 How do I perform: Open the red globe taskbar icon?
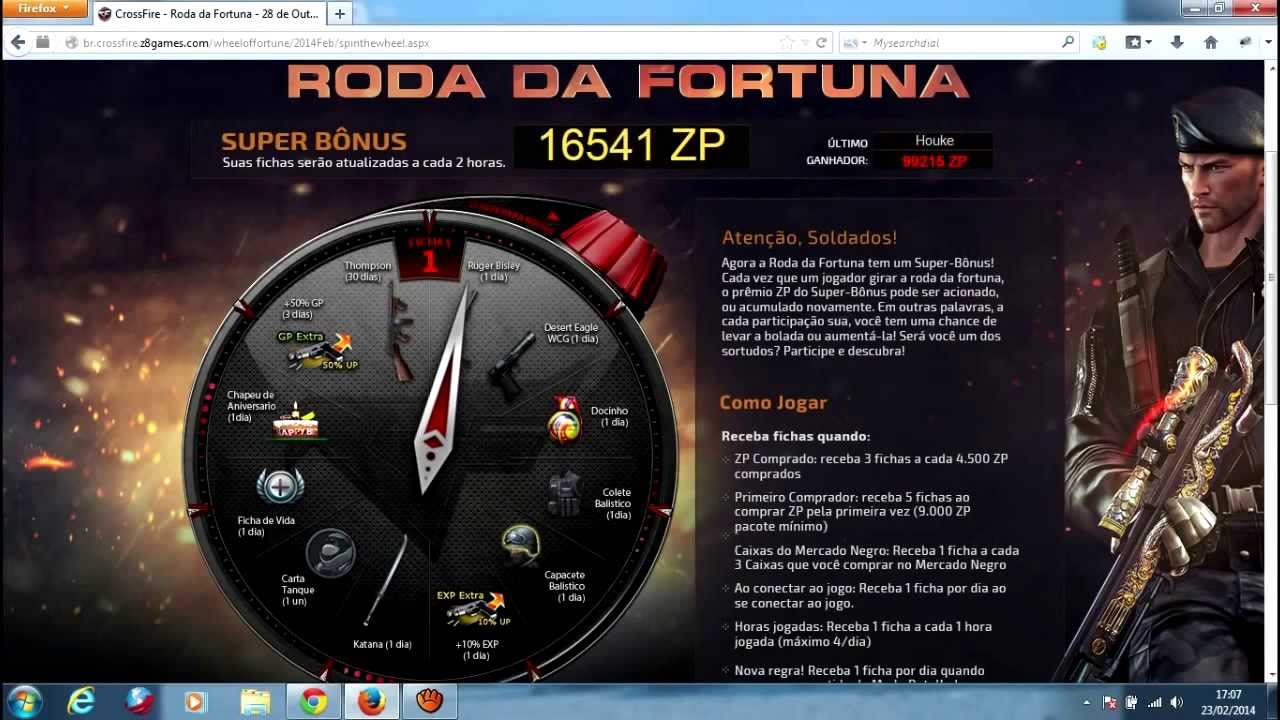140,702
